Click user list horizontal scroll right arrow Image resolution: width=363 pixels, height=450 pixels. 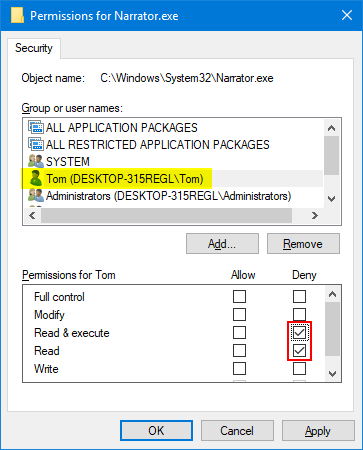[315, 216]
